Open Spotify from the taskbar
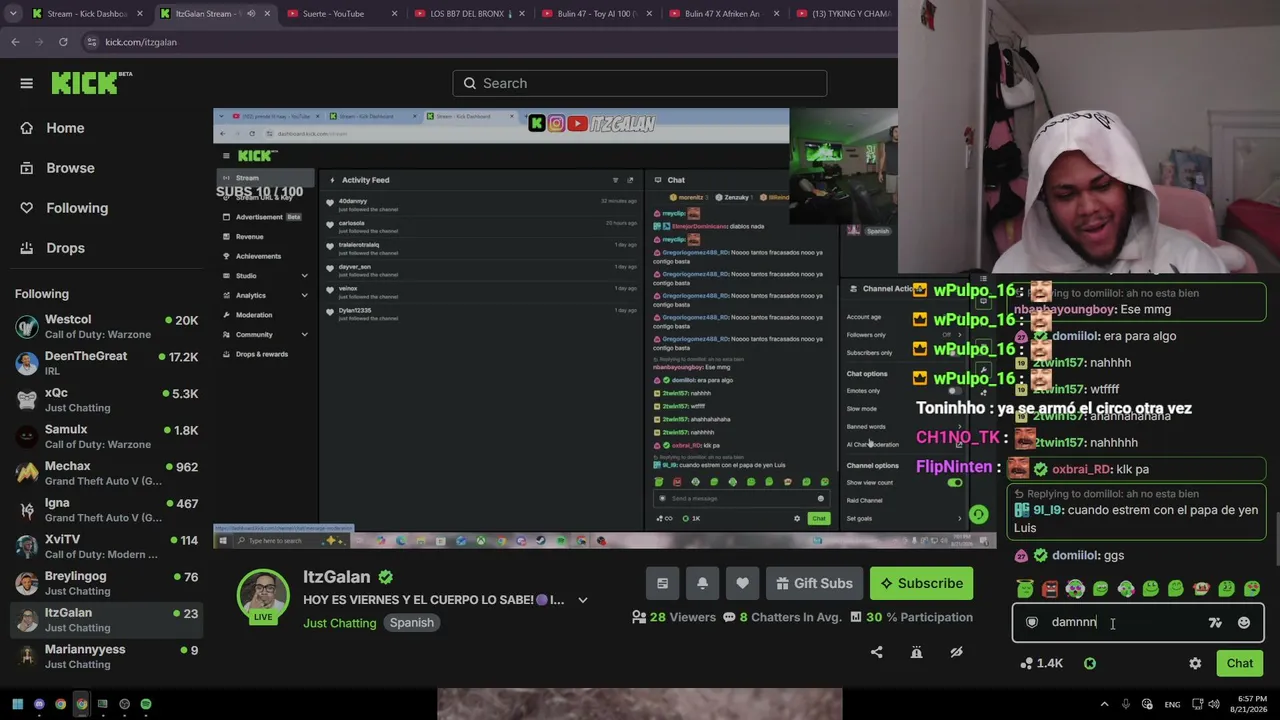Viewport: 1280px width, 720px height. coord(146,704)
